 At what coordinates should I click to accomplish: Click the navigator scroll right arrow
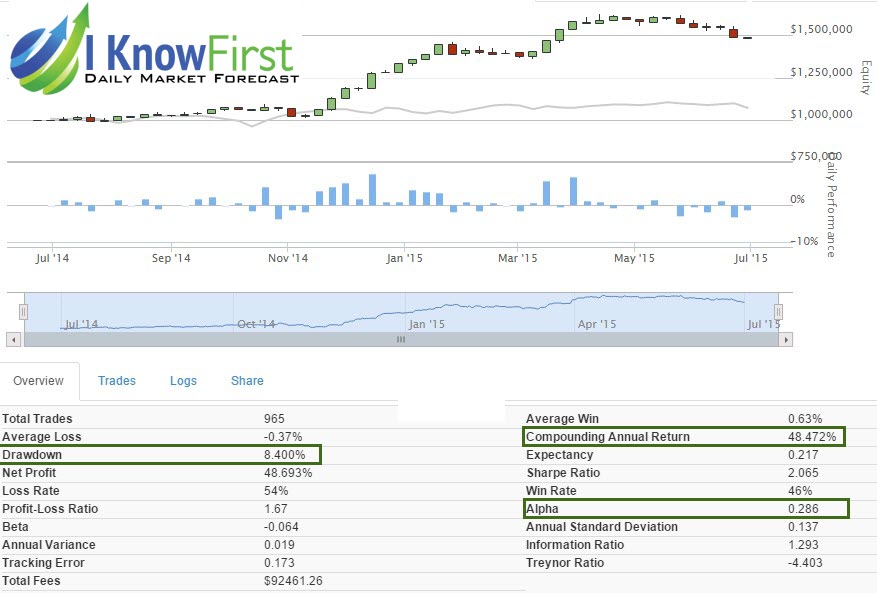785,340
